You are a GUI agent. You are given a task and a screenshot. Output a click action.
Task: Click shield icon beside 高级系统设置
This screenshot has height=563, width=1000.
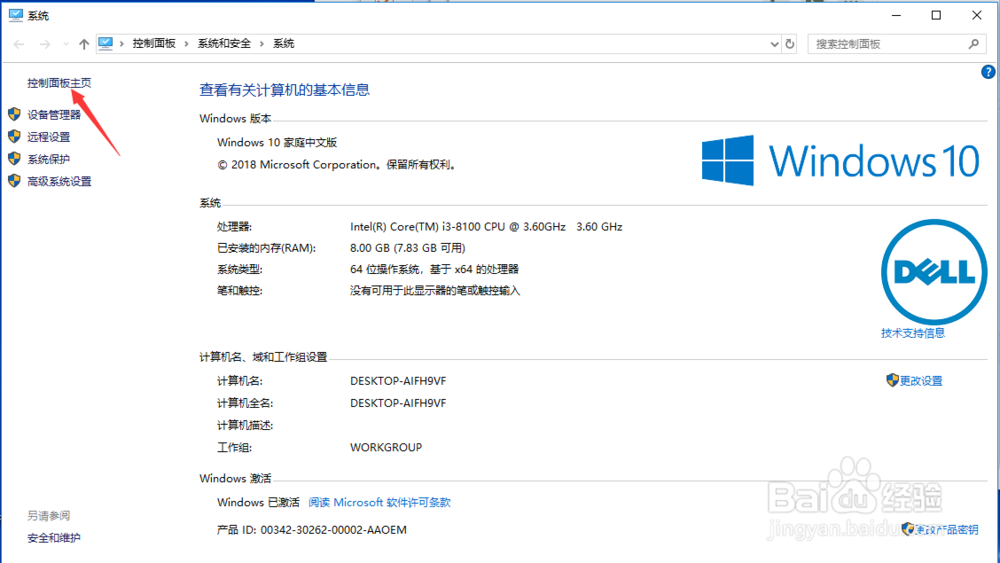coord(14,181)
